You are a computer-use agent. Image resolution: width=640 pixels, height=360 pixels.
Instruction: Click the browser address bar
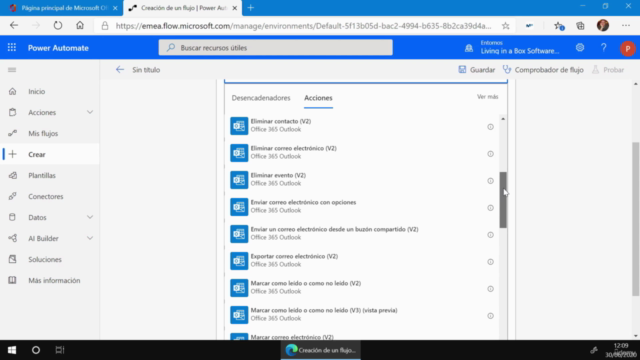coord(303,26)
